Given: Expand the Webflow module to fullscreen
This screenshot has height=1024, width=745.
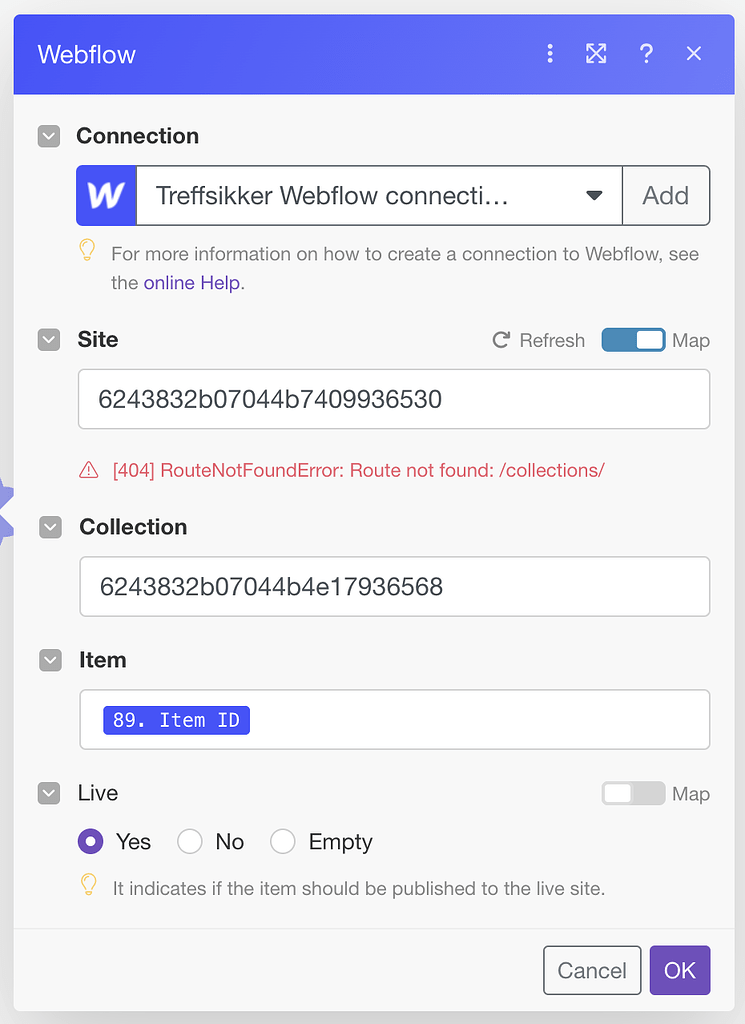Looking at the screenshot, I should [x=596, y=54].
